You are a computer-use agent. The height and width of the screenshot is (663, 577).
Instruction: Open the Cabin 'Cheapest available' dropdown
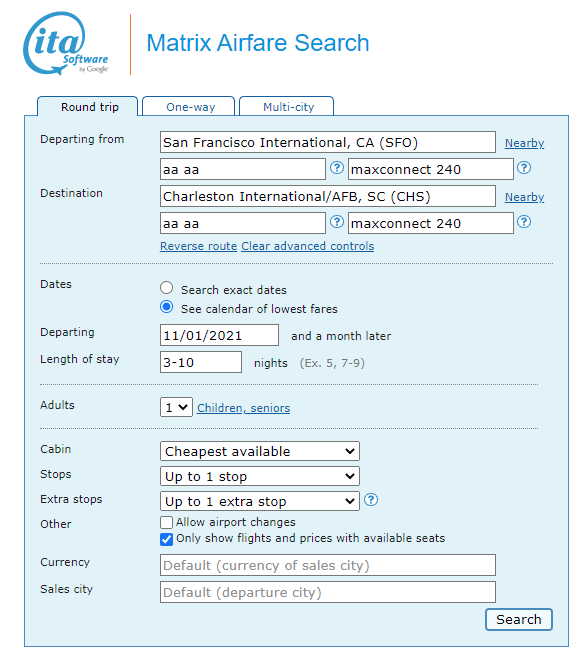tap(260, 451)
